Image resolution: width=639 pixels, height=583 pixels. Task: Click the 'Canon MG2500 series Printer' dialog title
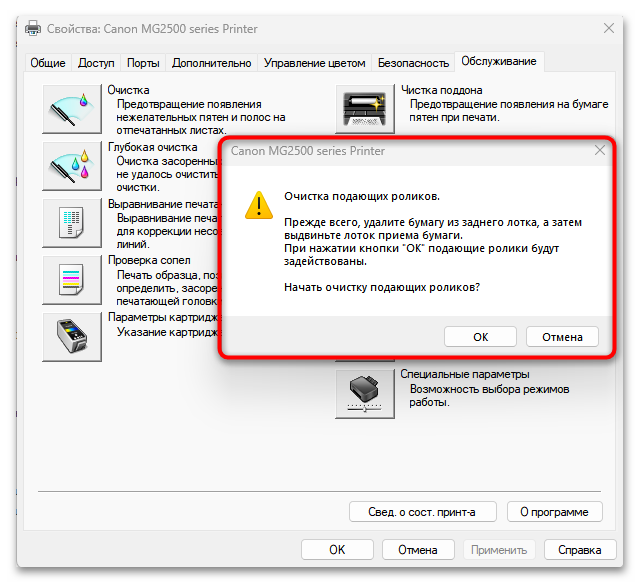coord(308,151)
